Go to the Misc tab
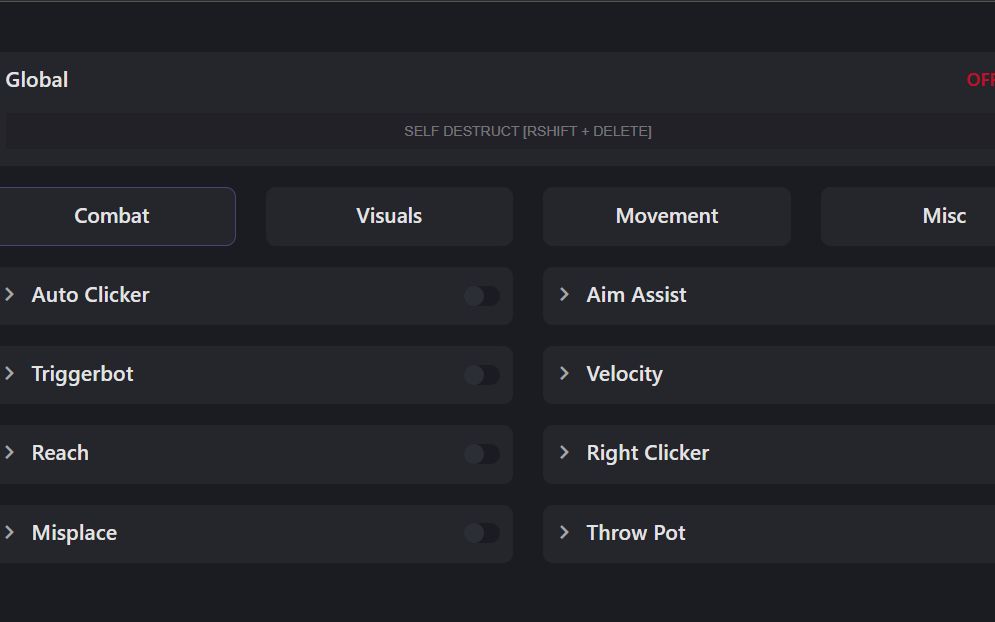995x622 pixels. pyautogui.click(x=943, y=216)
